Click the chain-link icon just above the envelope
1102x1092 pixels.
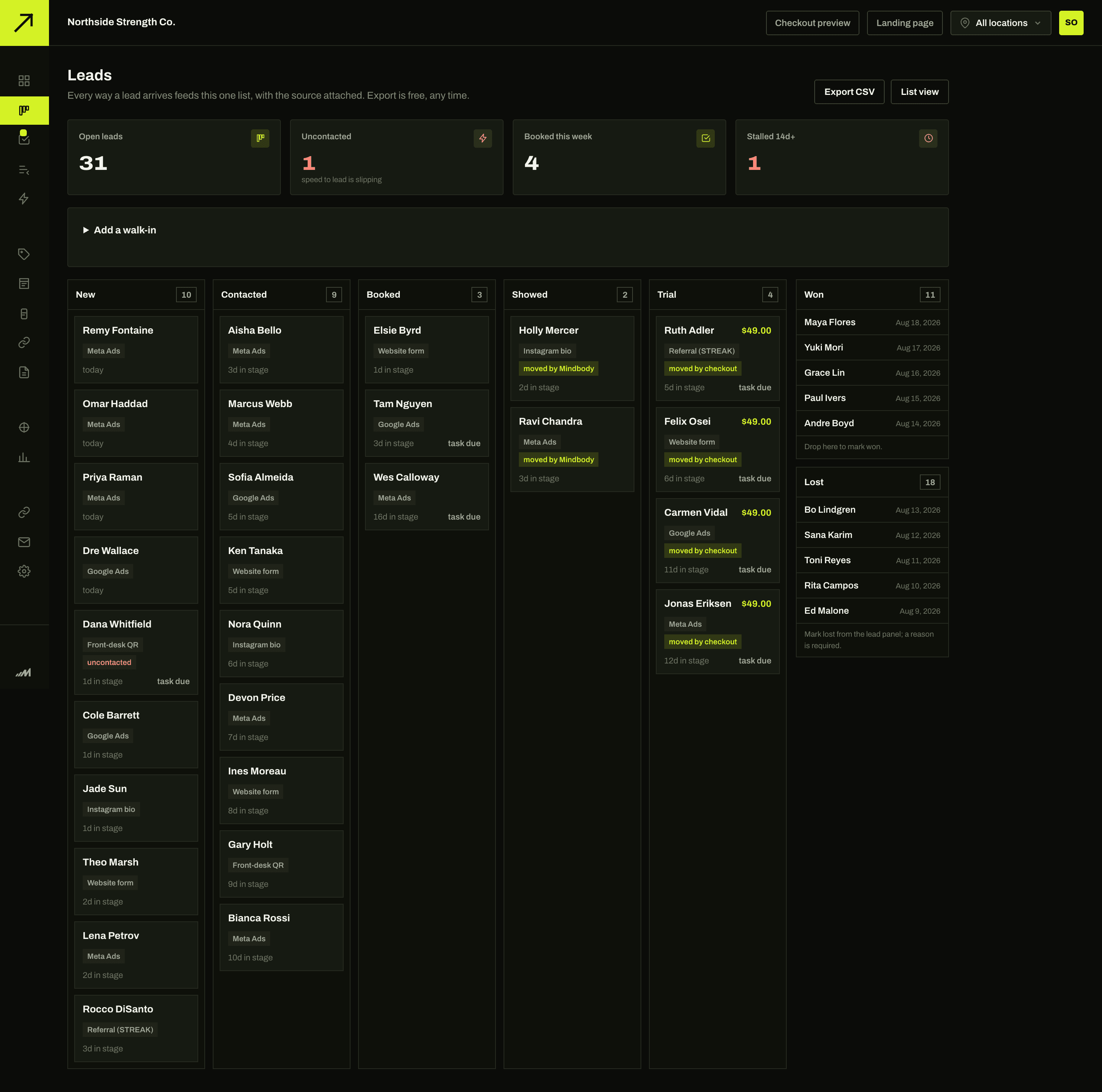click(24, 512)
